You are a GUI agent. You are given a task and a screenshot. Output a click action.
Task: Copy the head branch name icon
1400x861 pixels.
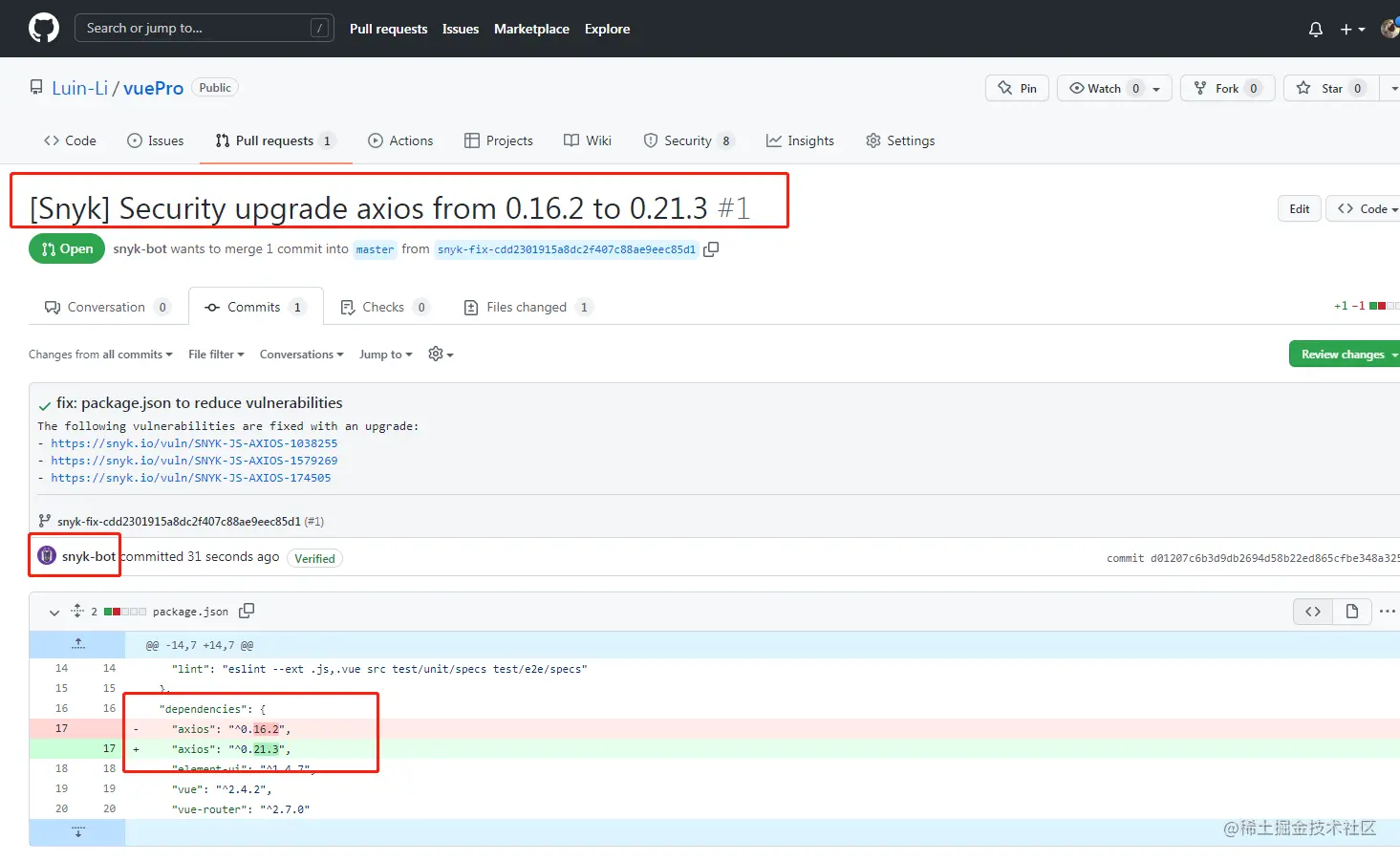coord(711,249)
